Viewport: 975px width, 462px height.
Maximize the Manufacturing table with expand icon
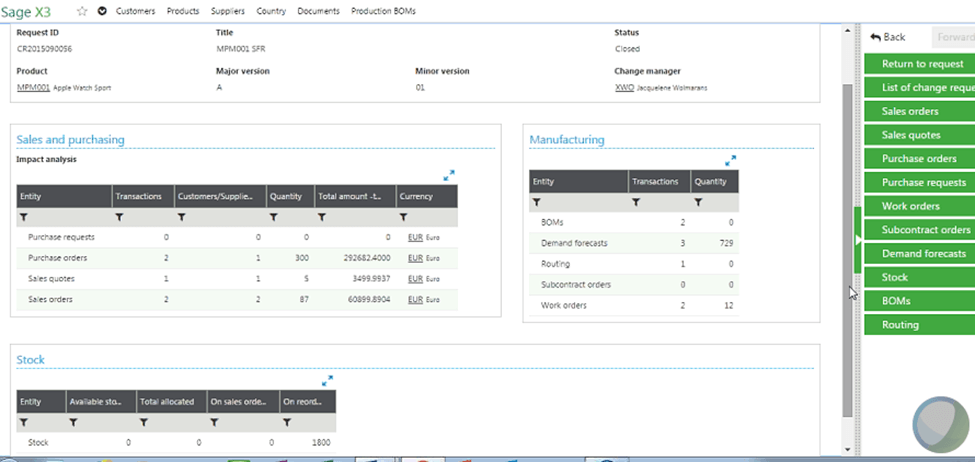click(x=730, y=160)
